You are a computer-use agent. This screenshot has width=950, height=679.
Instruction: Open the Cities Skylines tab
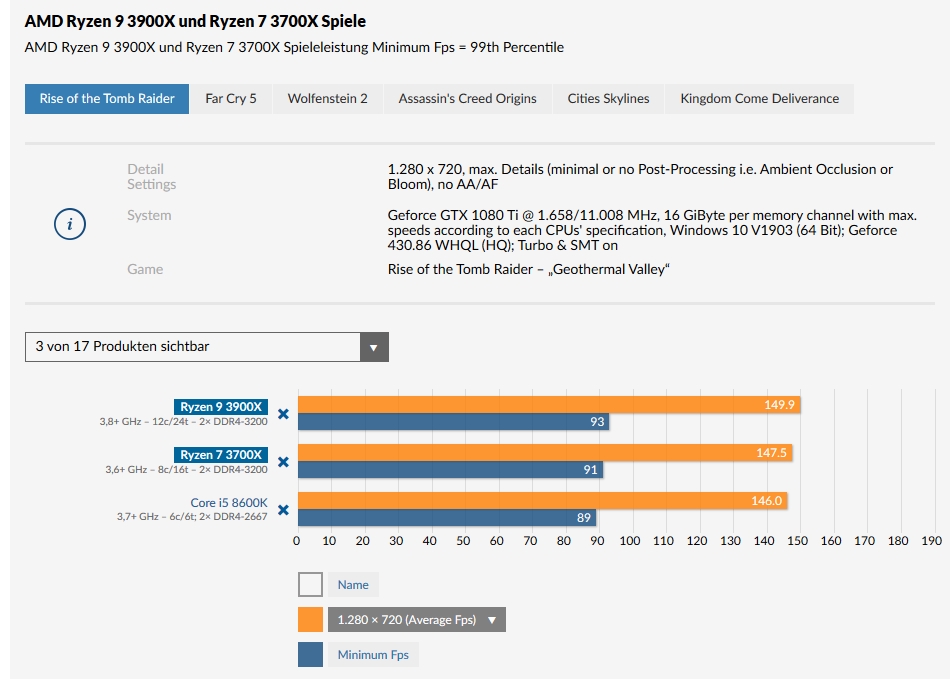click(608, 99)
